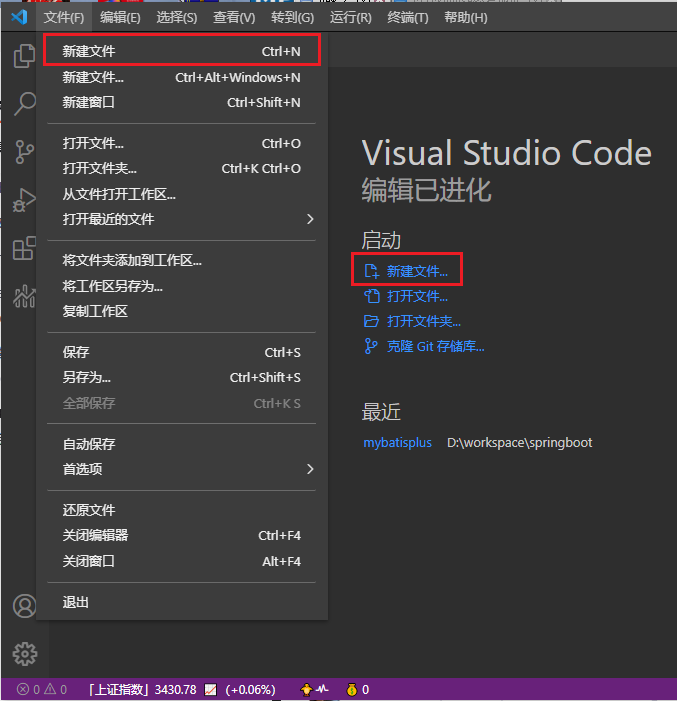This screenshot has height=701, width=677.
Task: Choose 关闭编辑器 menu entry
Action: [x=182, y=535]
